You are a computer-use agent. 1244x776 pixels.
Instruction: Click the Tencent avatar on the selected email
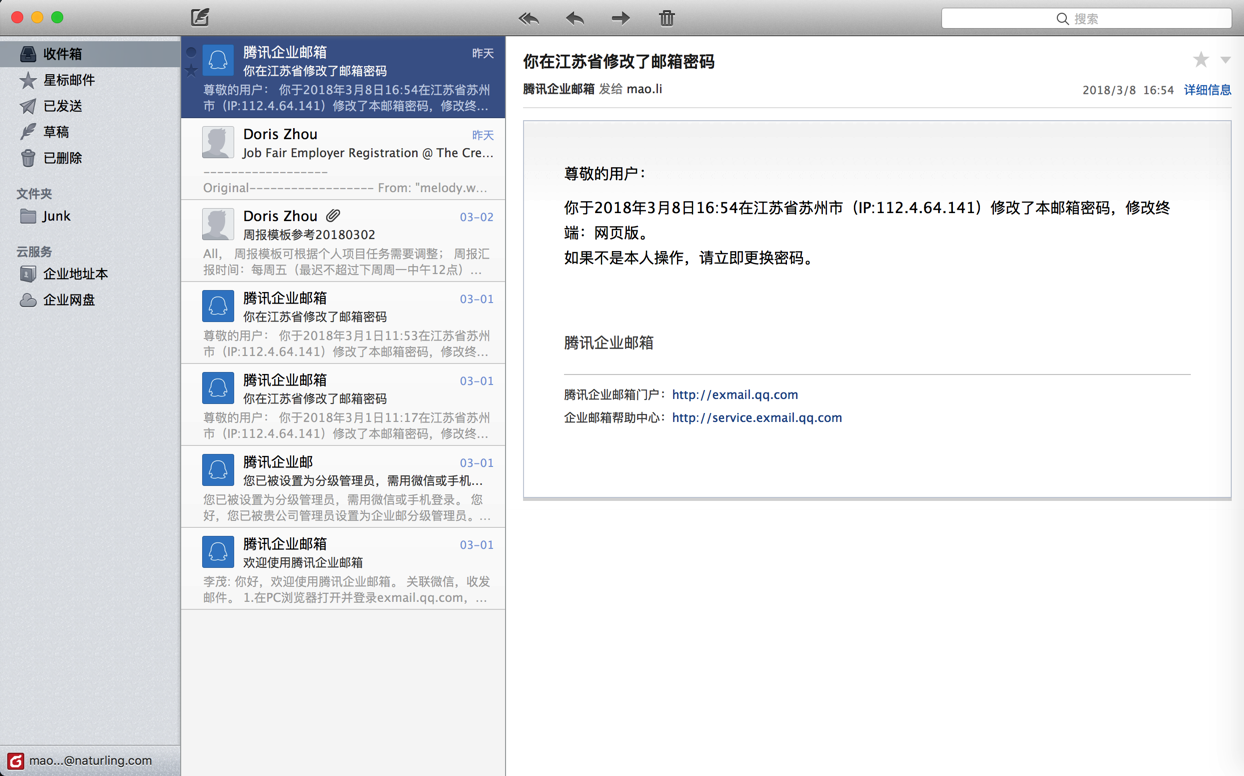[x=218, y=60]
